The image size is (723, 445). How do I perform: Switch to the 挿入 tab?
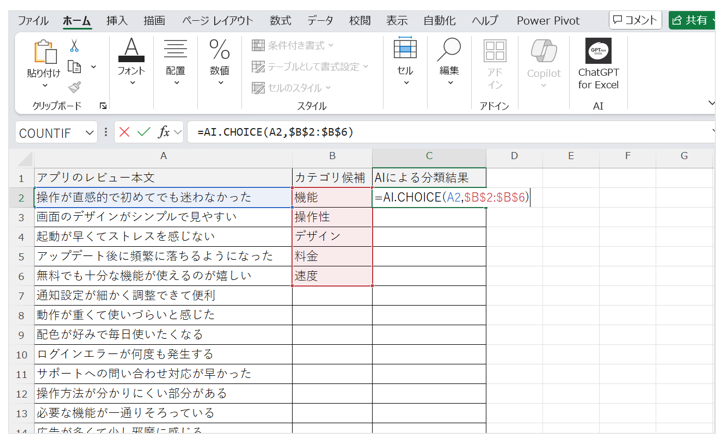coord(116,21)
